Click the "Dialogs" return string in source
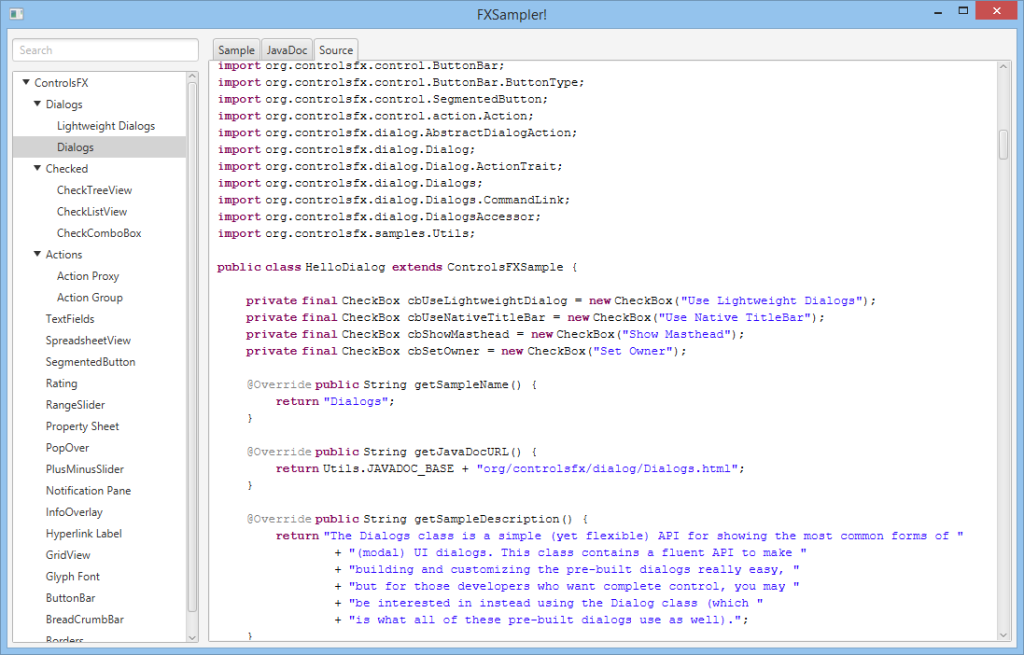The height and width of the screenshot is (655, 1024). pos(356,402)
